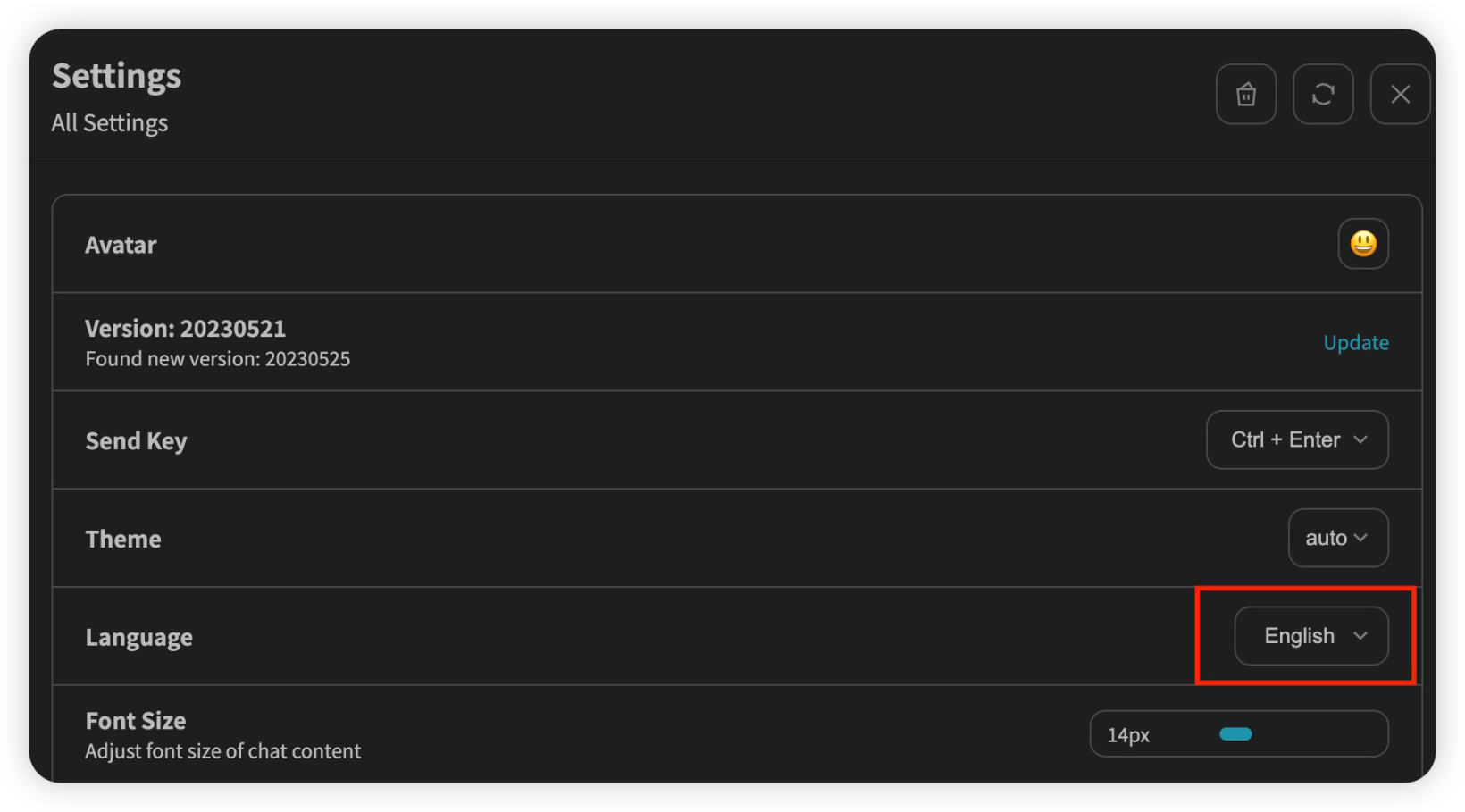
Task: Click the Theme label
Action: 123,540
